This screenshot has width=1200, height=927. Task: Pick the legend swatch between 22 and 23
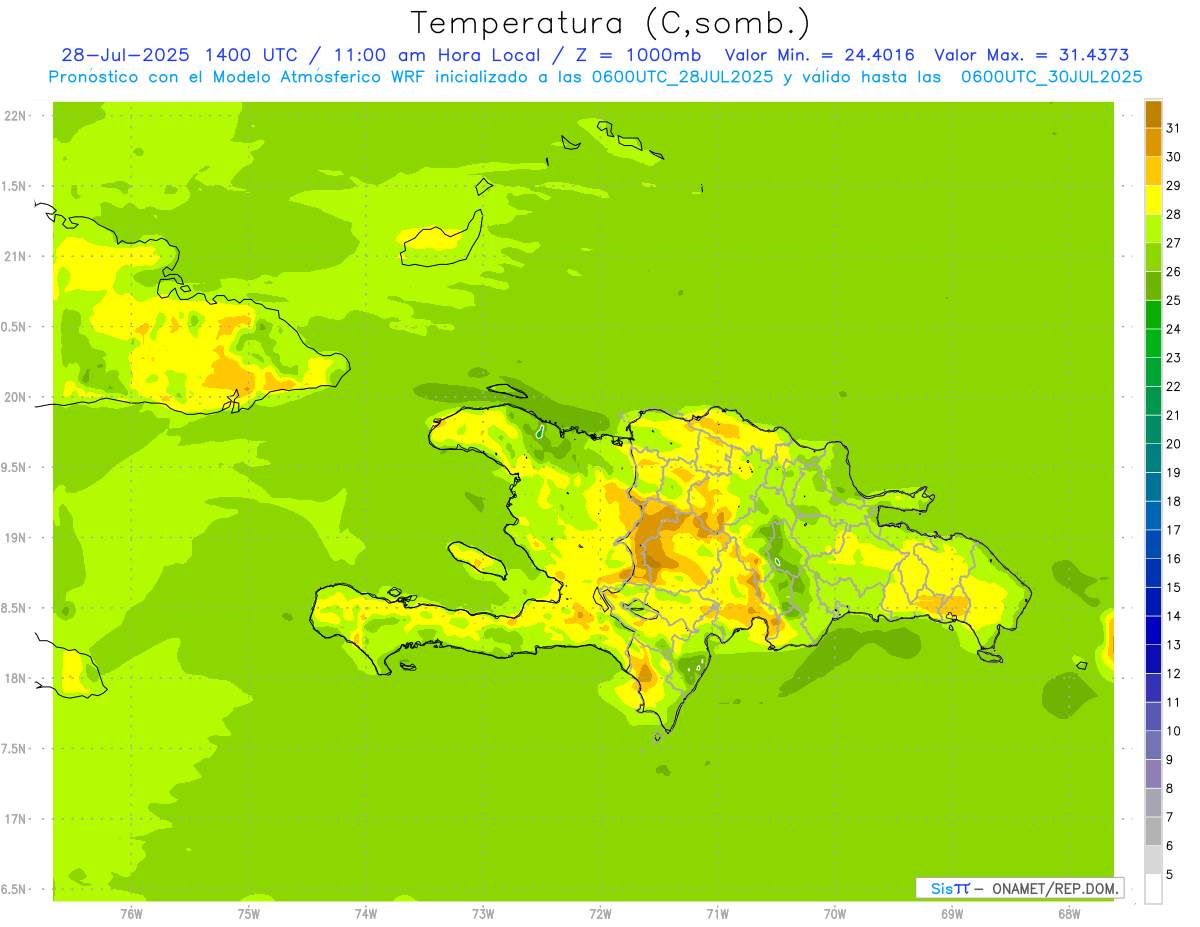click(x=1153, y=372)
